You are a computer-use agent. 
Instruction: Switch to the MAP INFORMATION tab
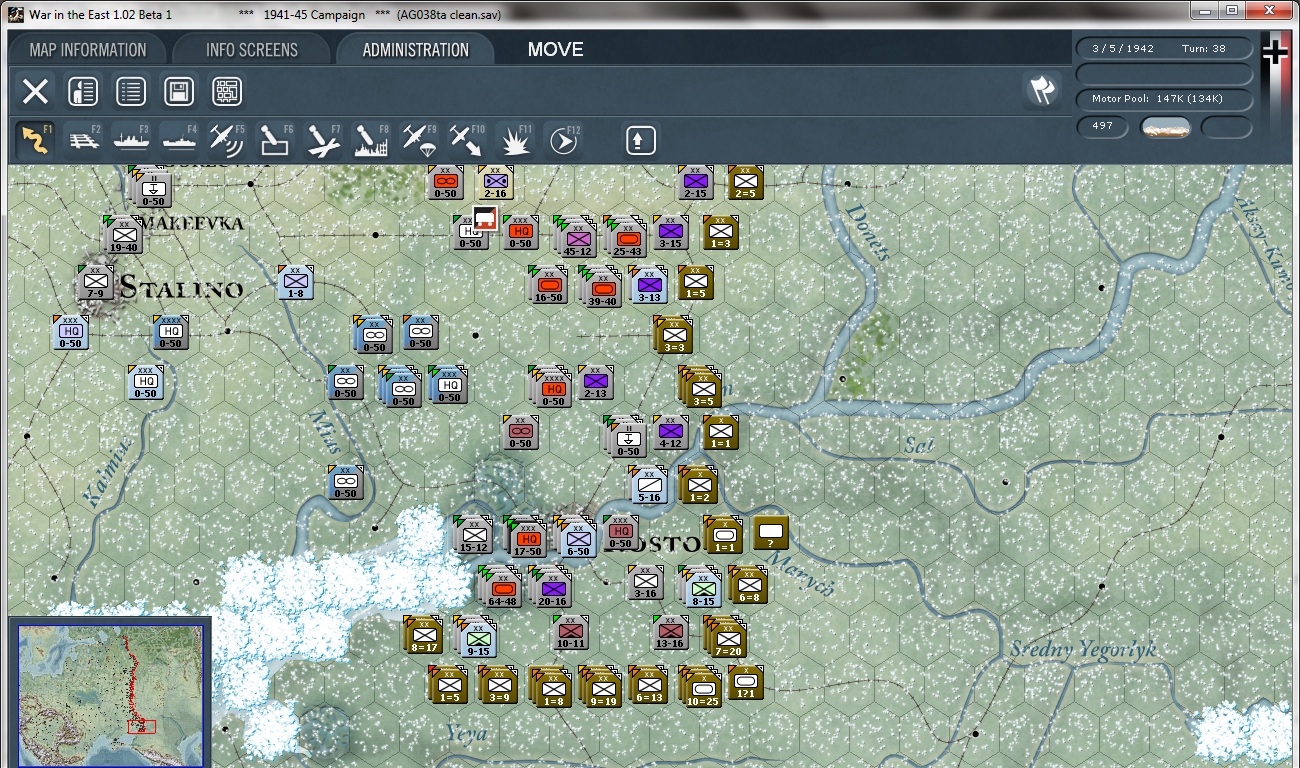point(88,50)
